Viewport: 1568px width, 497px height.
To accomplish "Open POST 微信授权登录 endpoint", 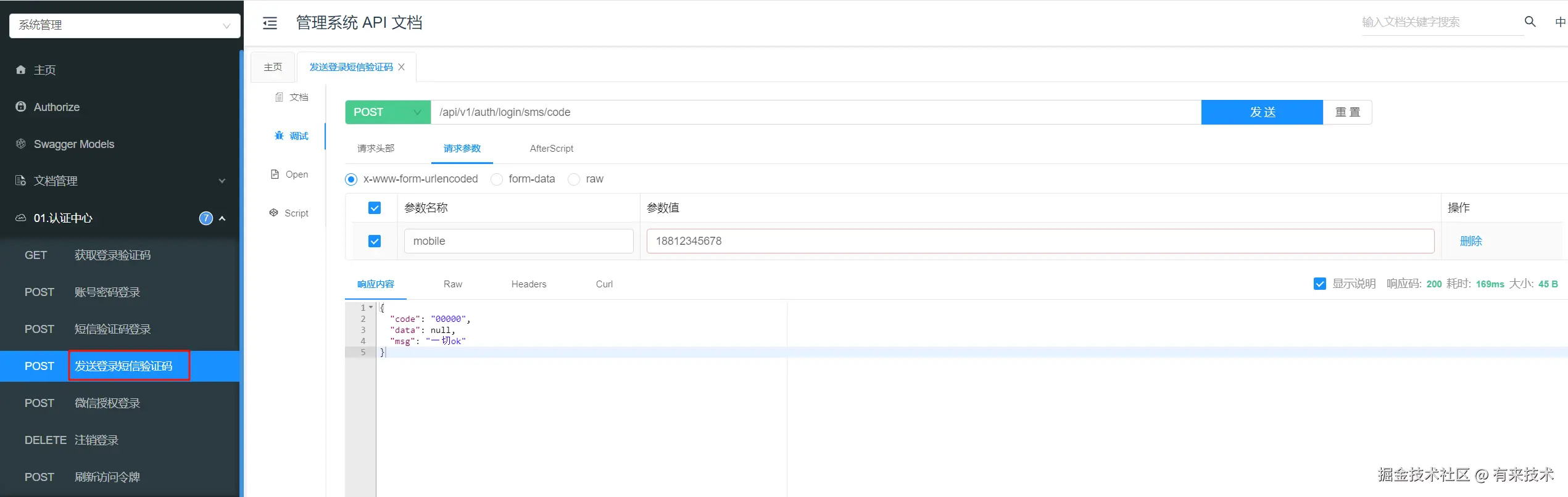I will 120,403.
